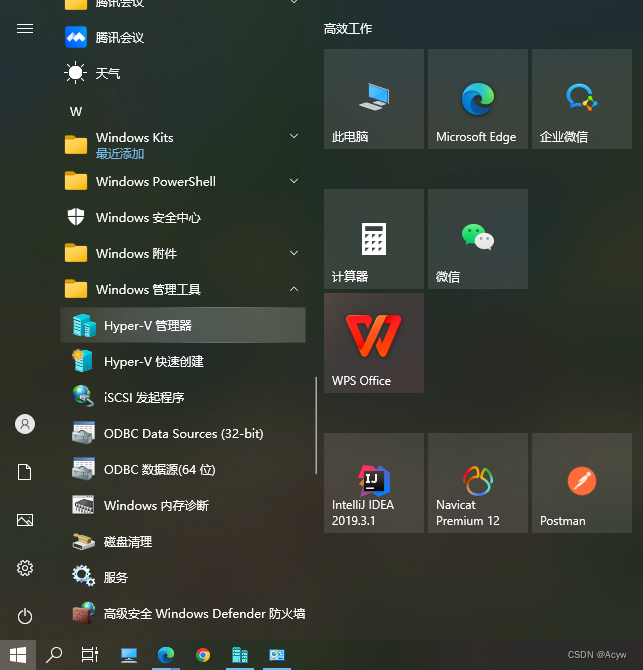This screenshot has height=670, width=643.
Task: Open Hyper-V 管理器
Action: (x=183, y=325)
